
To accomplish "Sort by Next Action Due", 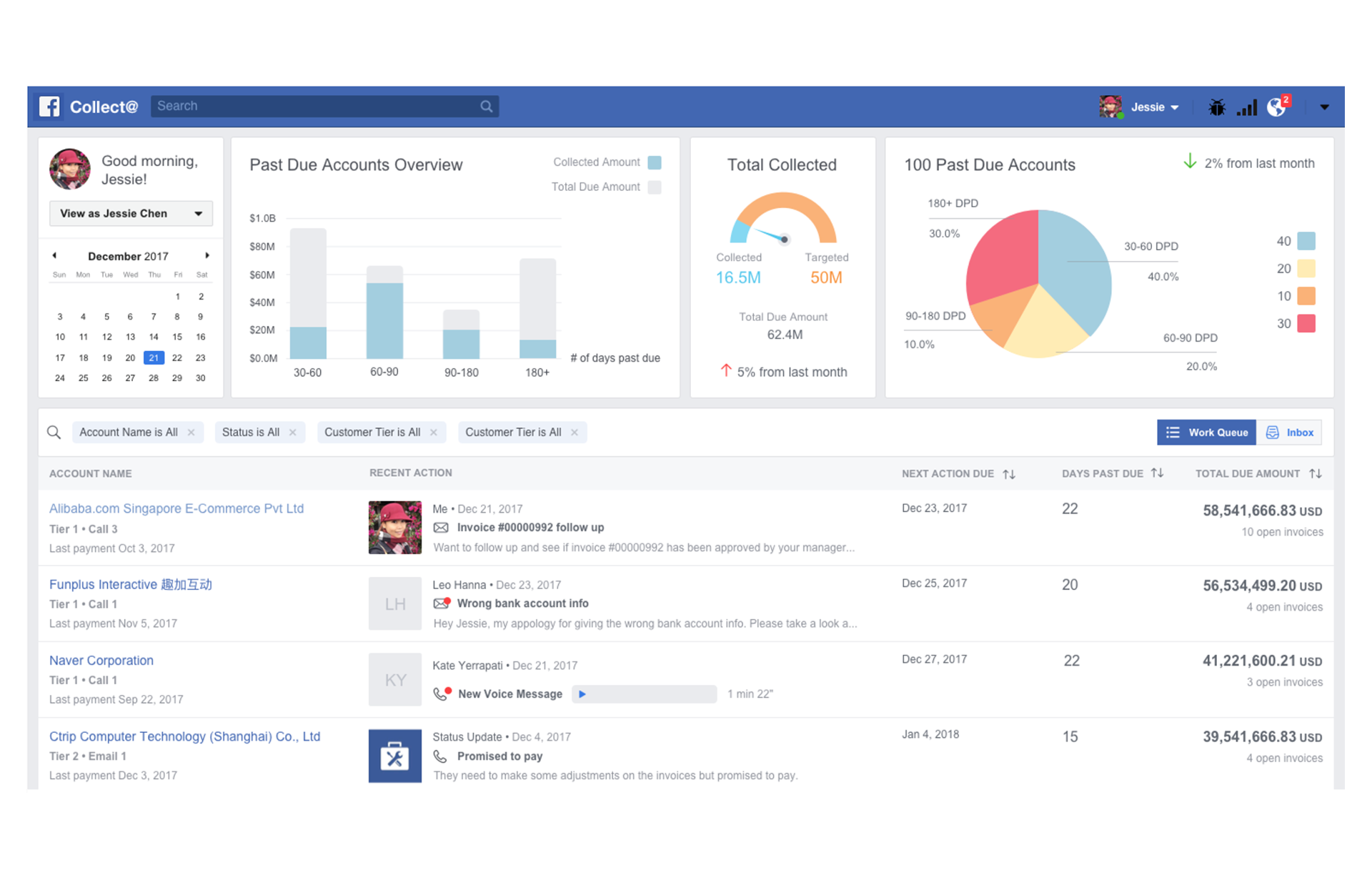I will (1009, 474).
